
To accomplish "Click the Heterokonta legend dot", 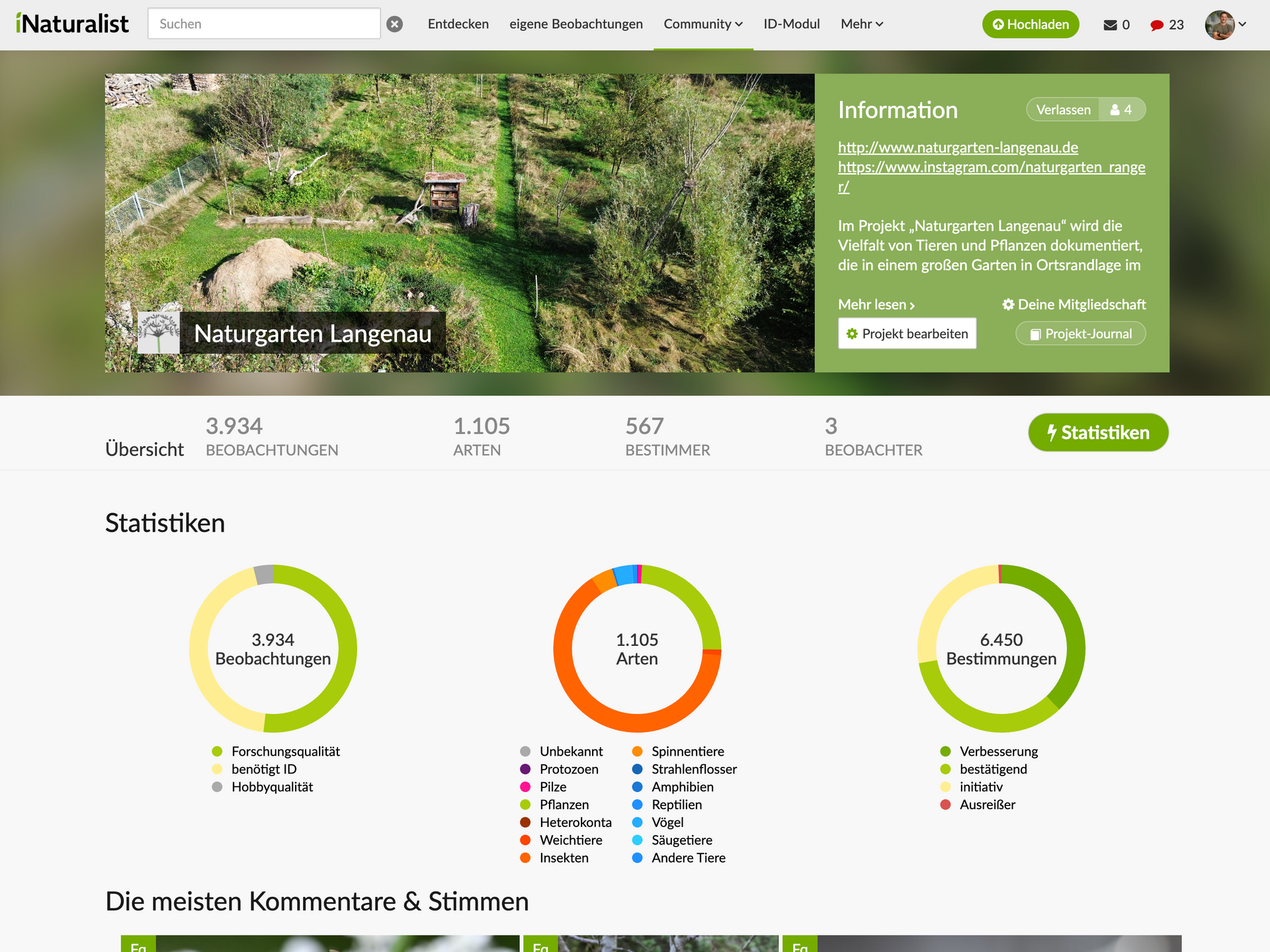I will 525,823.
